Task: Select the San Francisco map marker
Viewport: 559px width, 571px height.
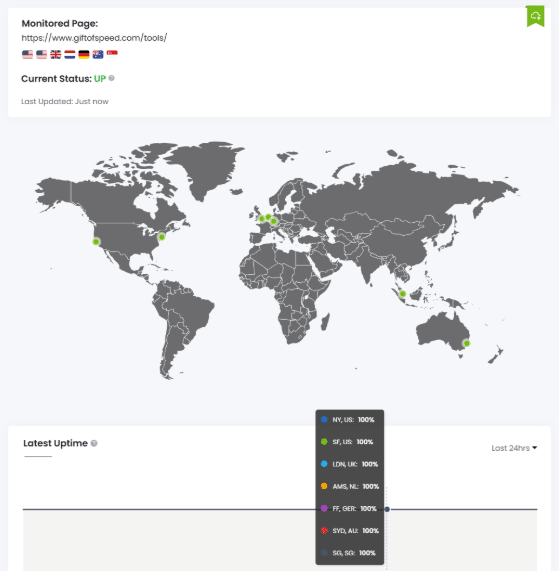Action: tap(96, 241)
